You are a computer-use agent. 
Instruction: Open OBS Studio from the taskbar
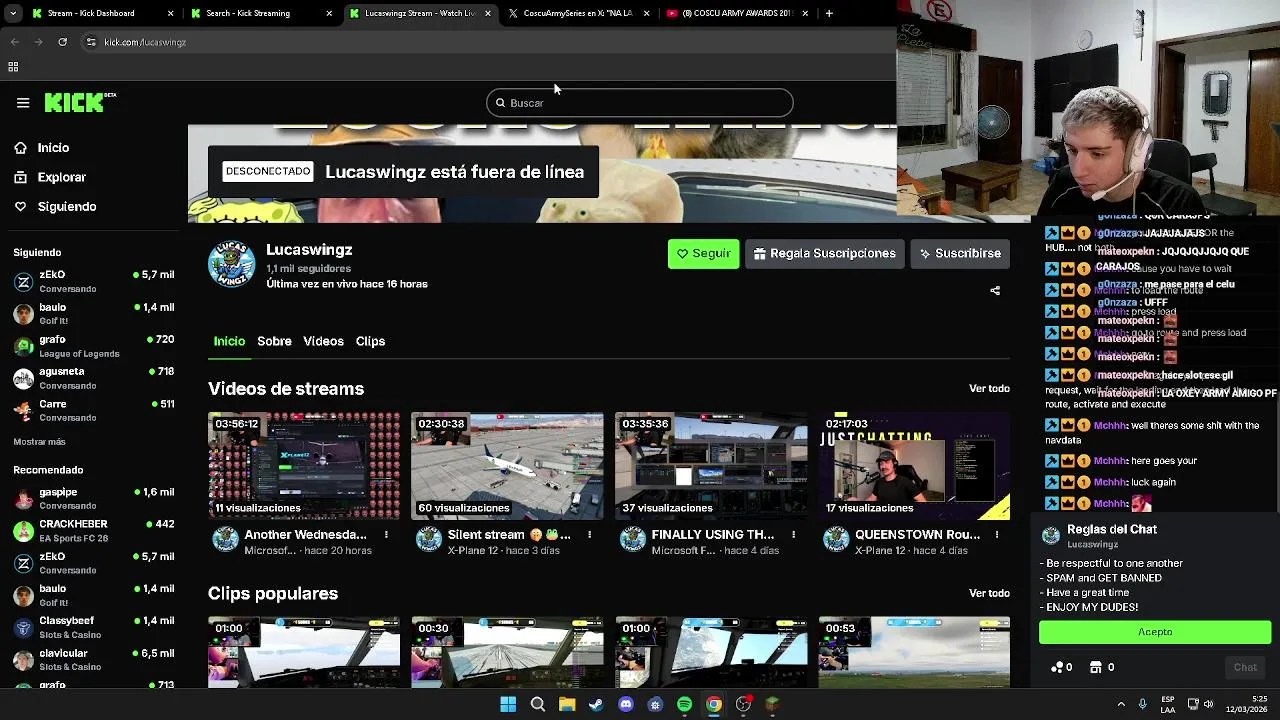coord(743,704)
